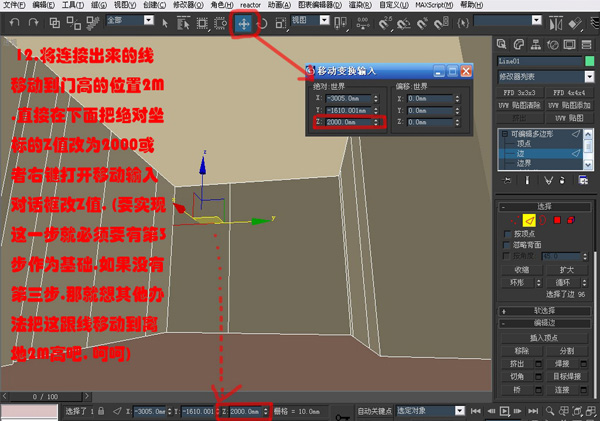Choose the rectangular selection region tool
This screenshot has width=600, height=421.
click(x=202, y=23)
